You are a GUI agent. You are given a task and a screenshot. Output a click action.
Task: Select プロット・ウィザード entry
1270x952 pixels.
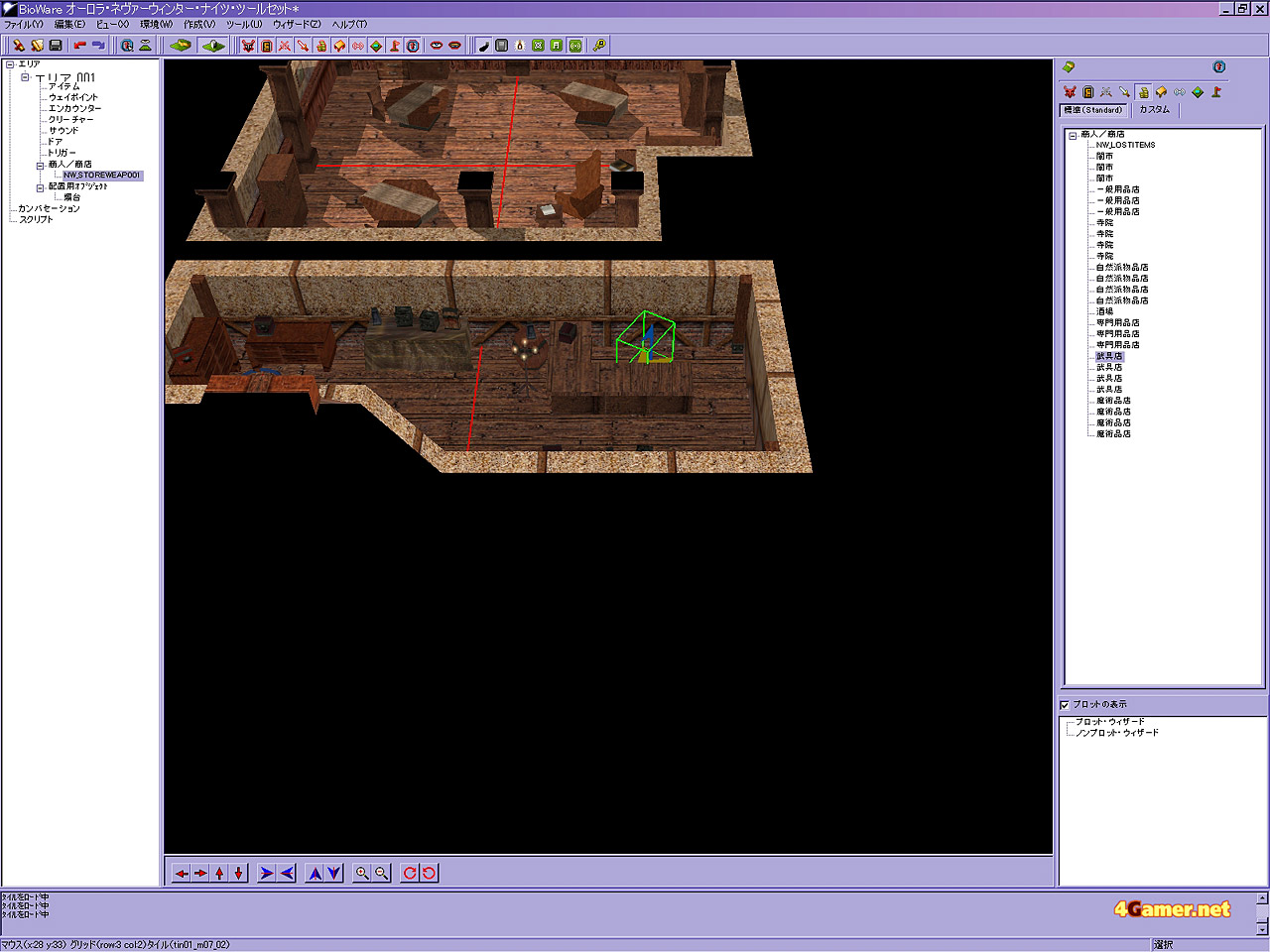coord(1110,722)
